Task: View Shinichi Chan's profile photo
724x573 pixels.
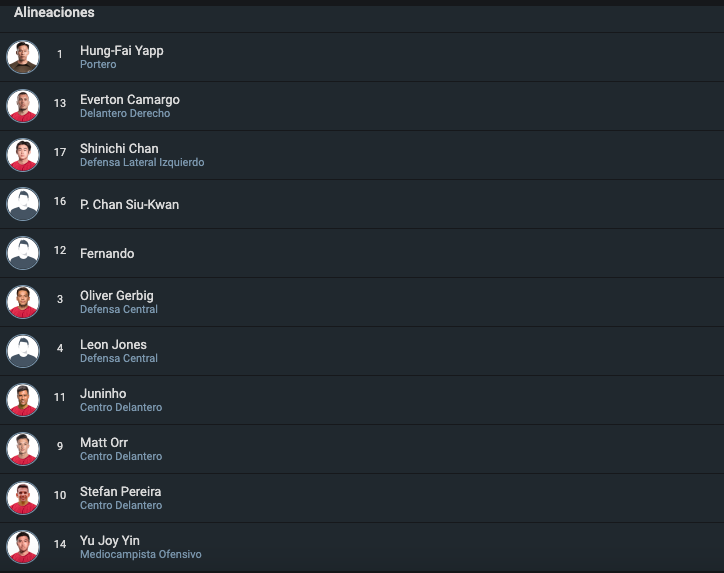Action: (23, 155)
